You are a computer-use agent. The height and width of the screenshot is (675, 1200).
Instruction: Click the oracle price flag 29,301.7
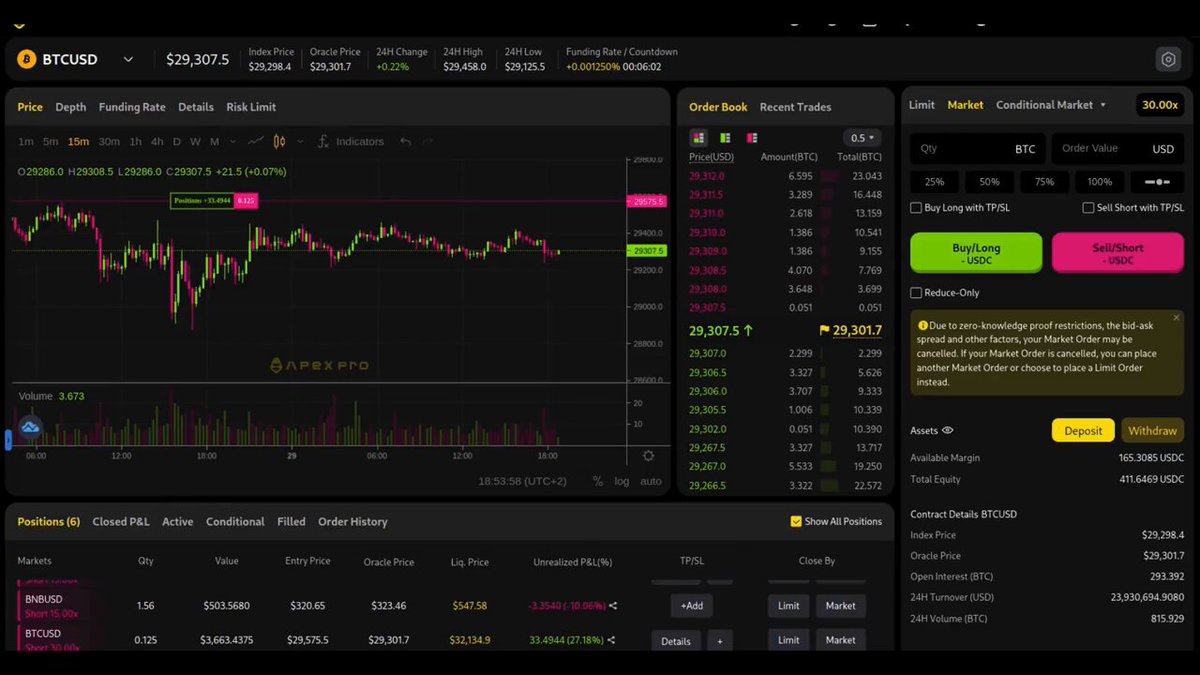(850, 330)
